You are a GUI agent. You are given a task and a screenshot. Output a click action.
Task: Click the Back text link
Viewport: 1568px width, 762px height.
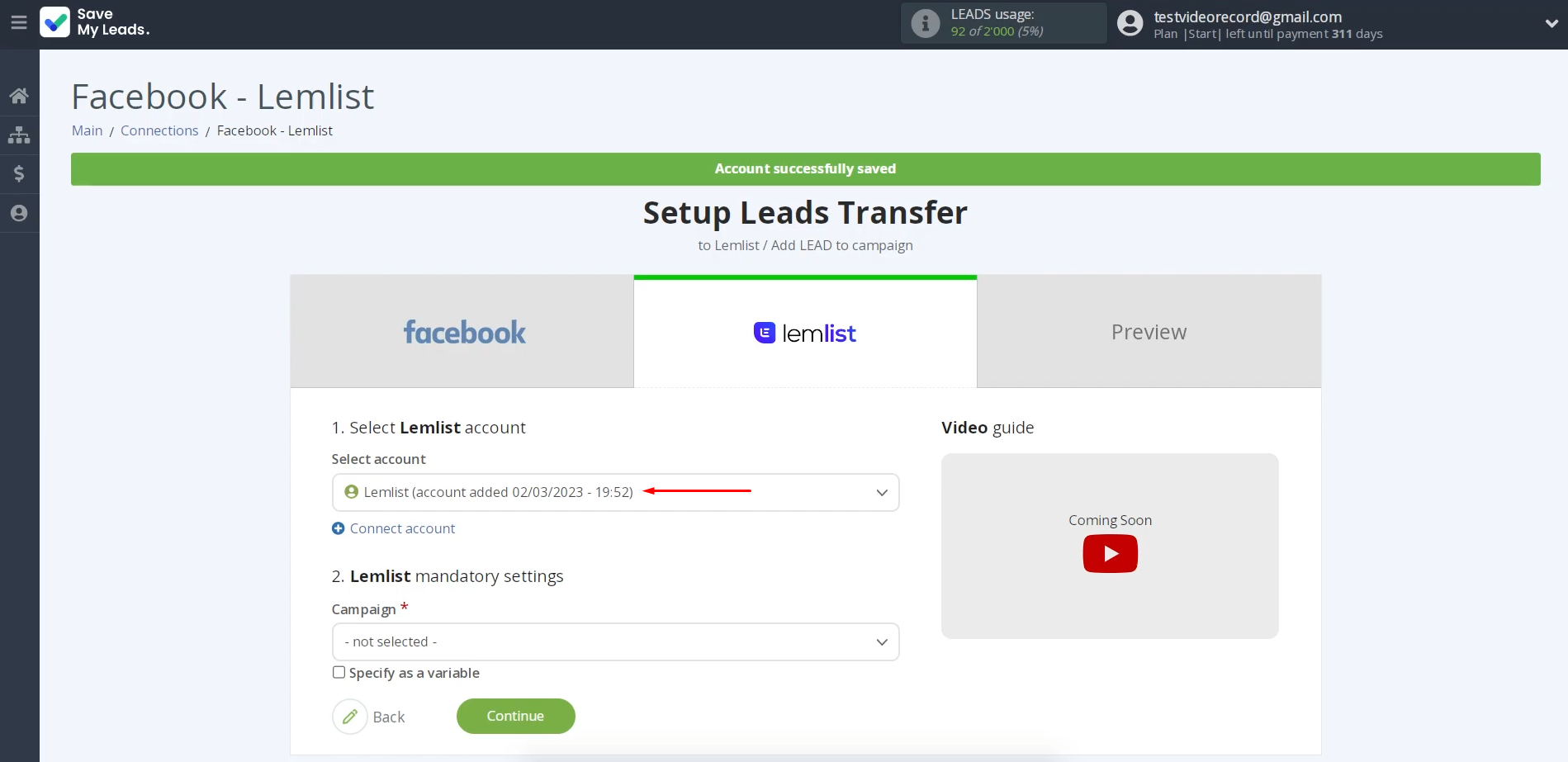(389, 717)
